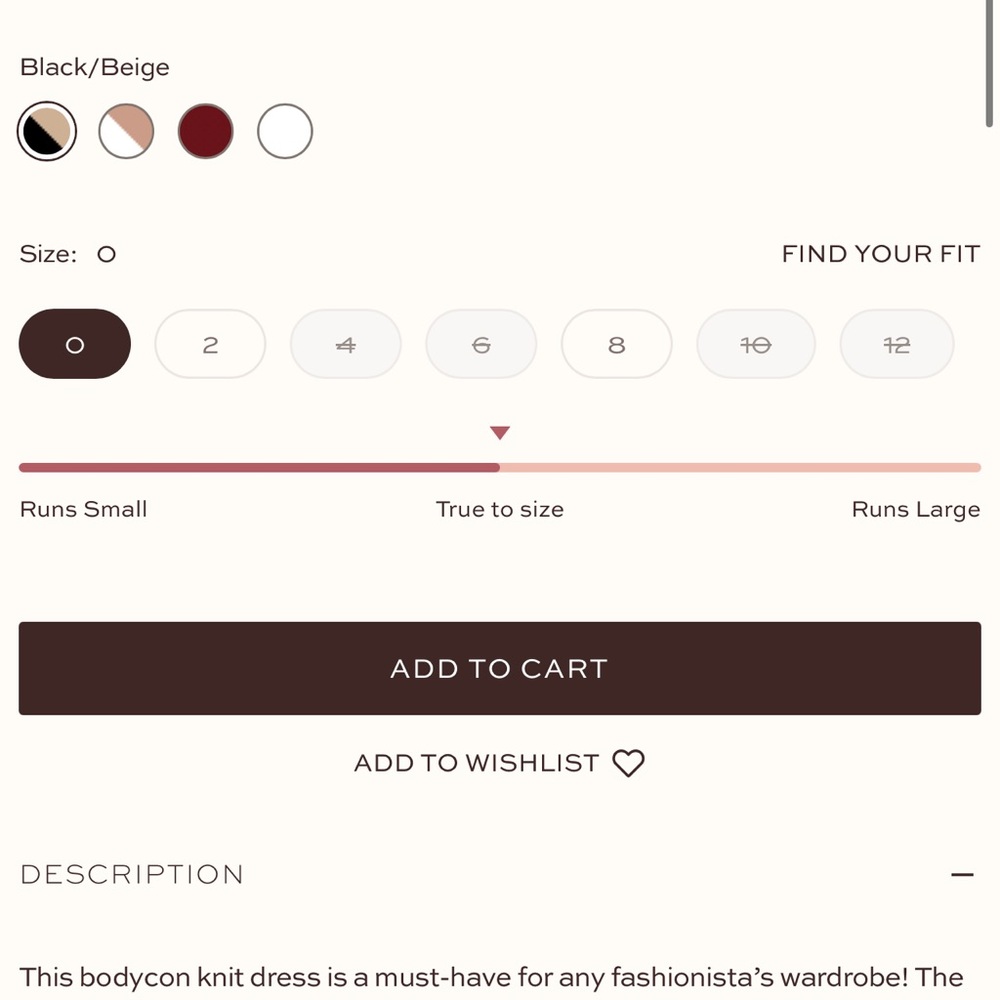Screen dimensions: 1000x1000
Task: Open the Find Your Fit guide
Action: point(880,254)
